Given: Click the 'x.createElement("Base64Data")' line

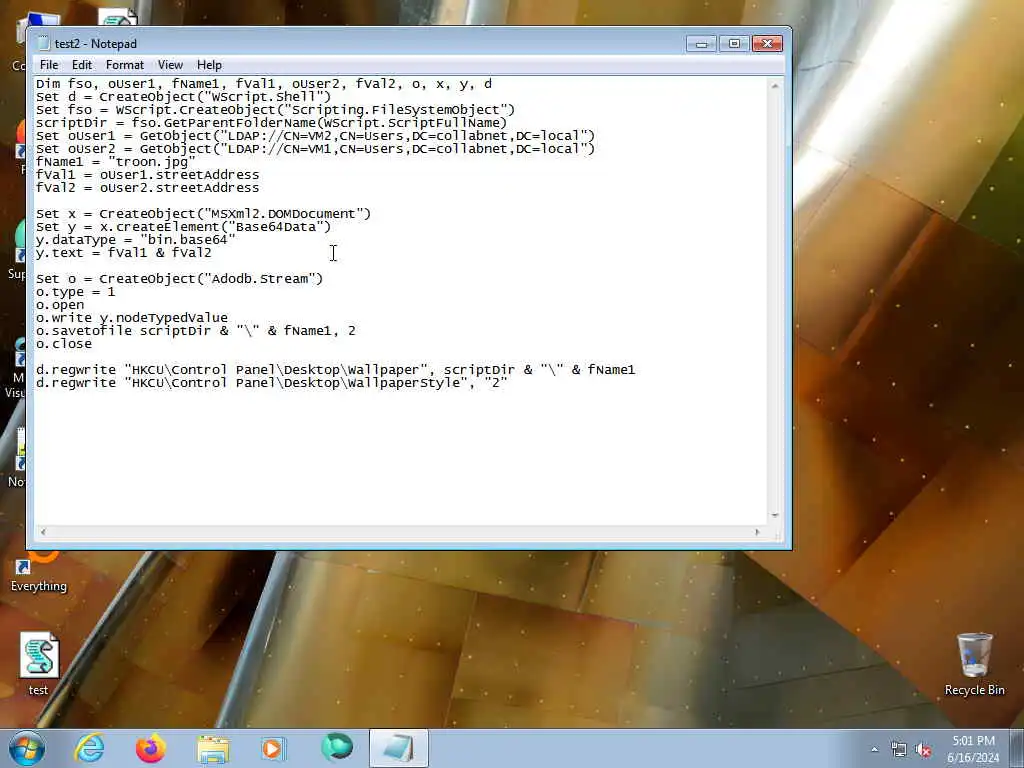Looking at the screenshot, I should tap(184, 227).
